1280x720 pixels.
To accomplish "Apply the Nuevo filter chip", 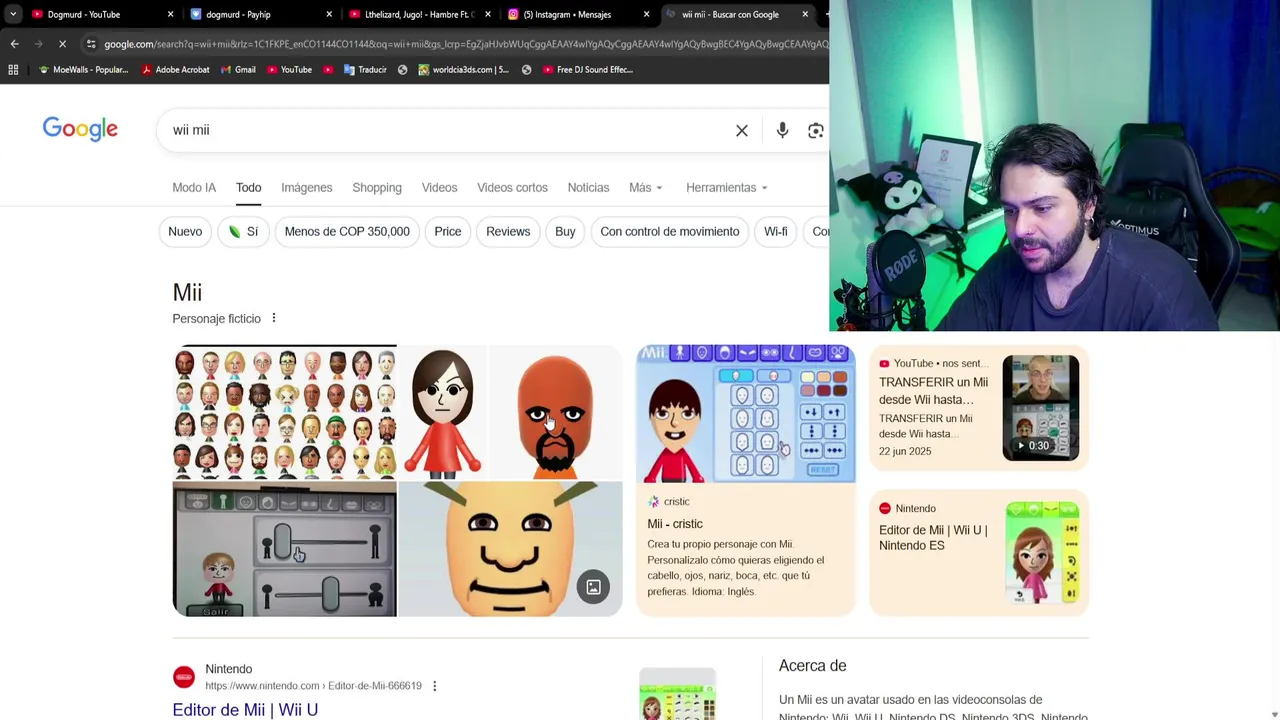I will coord(185,232).
